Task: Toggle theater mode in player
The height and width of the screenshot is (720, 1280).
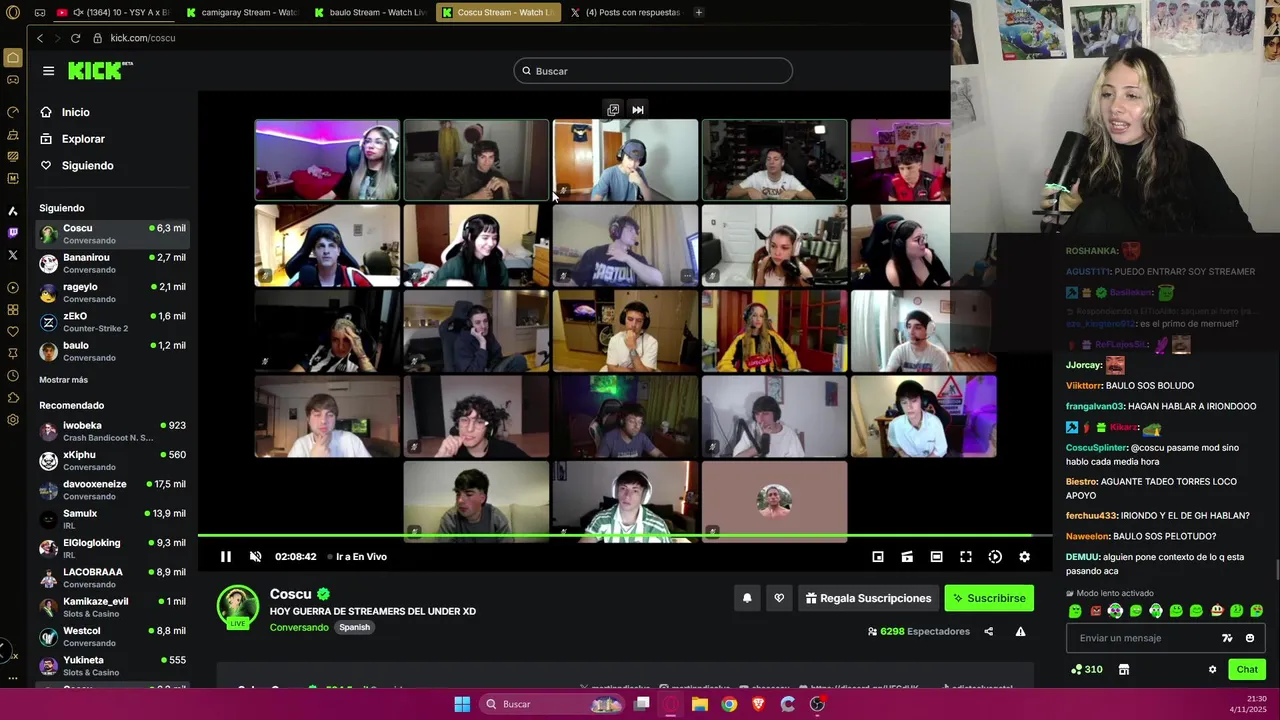Action: [x=936, y=557]
